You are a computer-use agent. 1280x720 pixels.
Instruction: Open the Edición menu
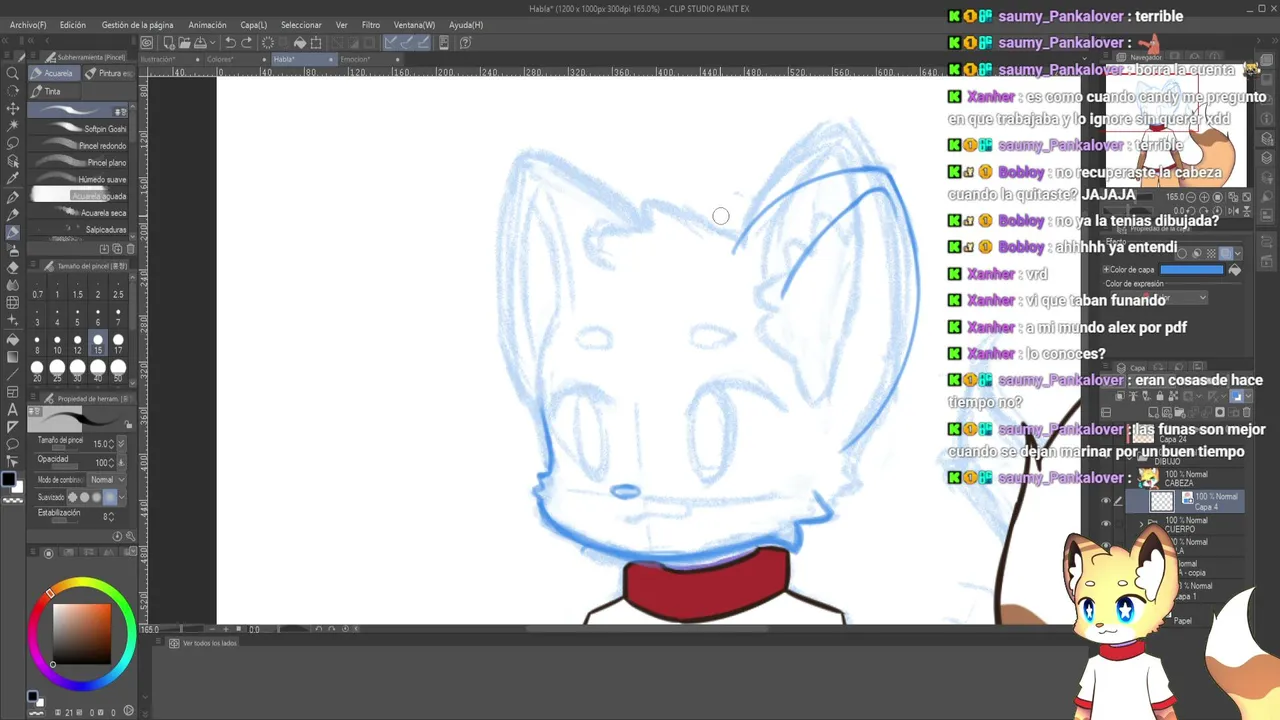(73, 25)
